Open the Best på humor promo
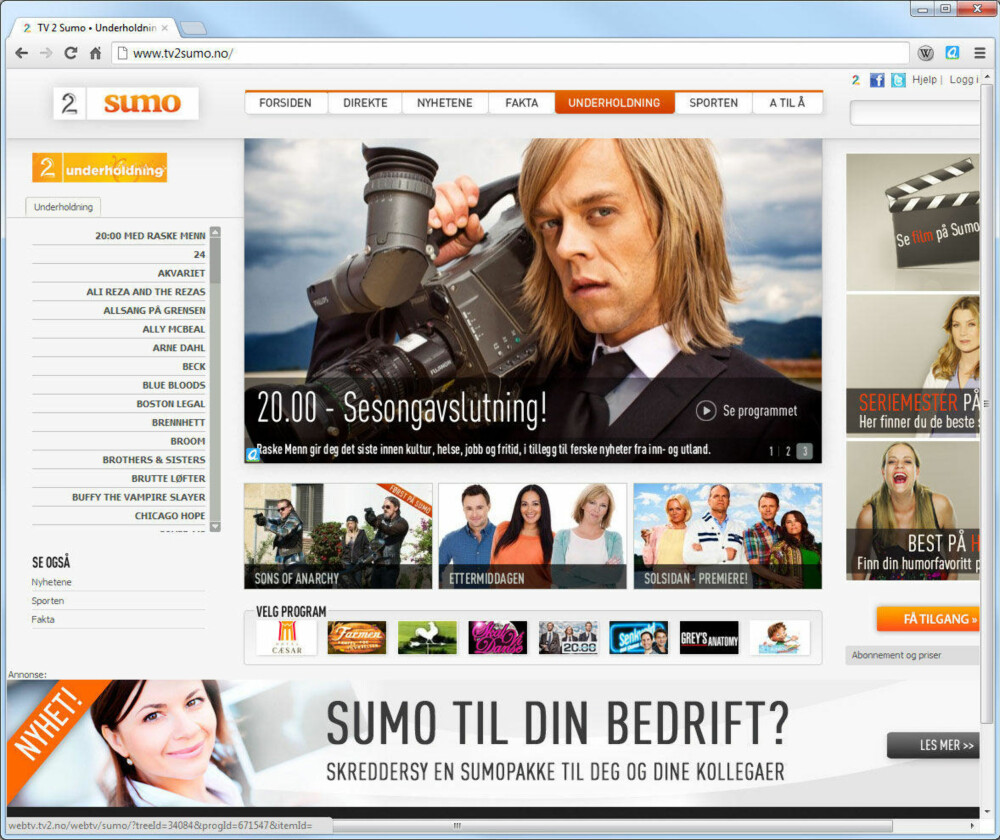 pos(913,511)
